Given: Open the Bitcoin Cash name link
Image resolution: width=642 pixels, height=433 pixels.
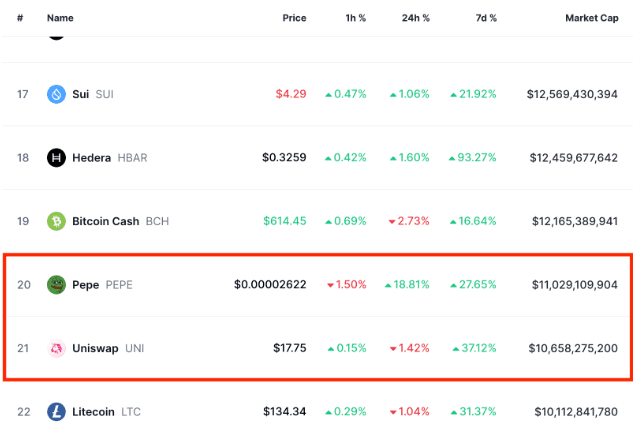Looking at the screenshot, I should (106, 221).
